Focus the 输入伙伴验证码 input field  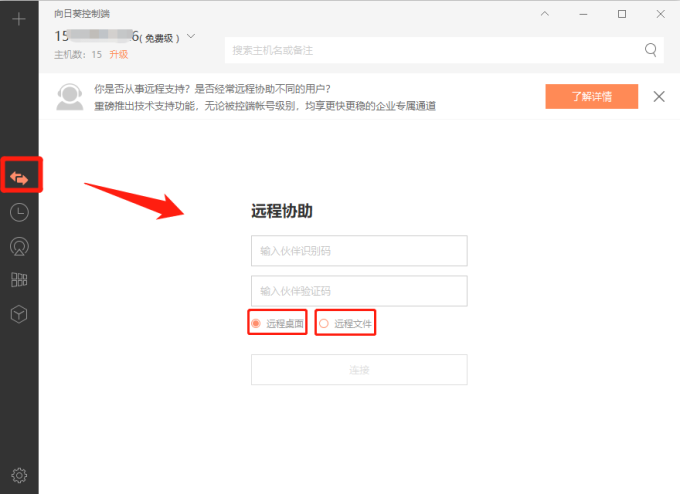(359, 291)
